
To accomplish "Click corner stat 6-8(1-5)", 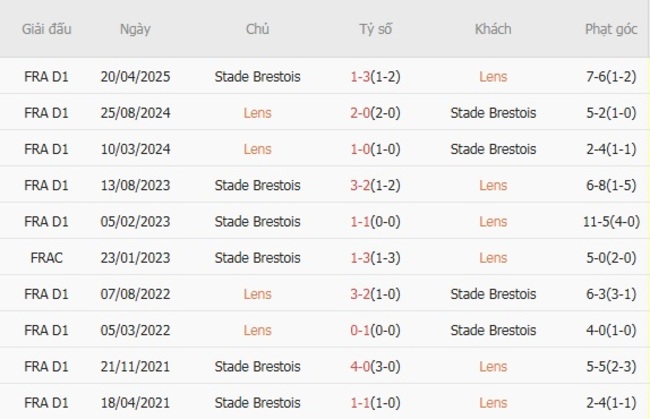I will pyautogui.click(x=612, y=185).
